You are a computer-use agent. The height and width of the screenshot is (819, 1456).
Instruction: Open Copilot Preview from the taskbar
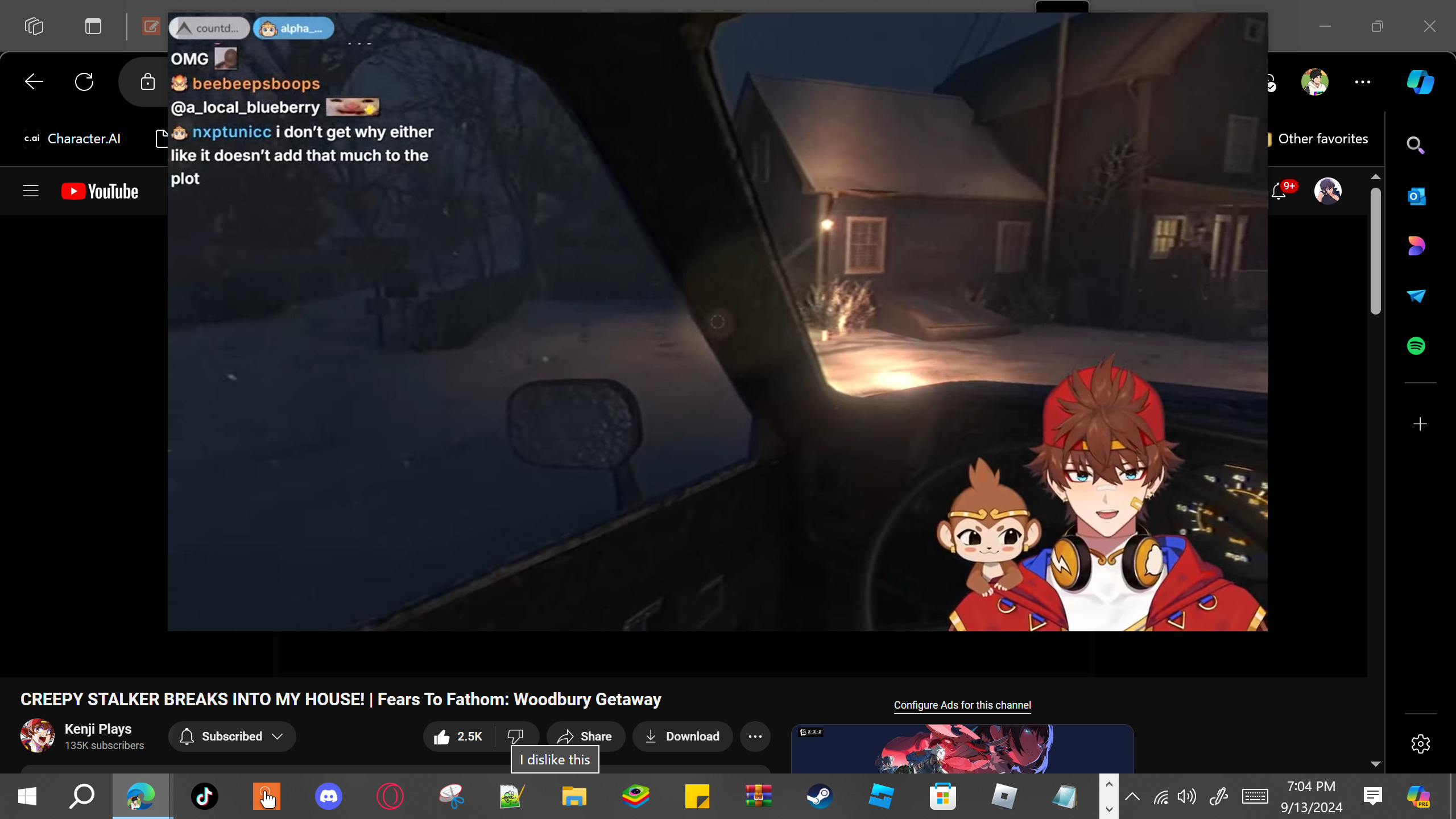(x=1418, y=796)
